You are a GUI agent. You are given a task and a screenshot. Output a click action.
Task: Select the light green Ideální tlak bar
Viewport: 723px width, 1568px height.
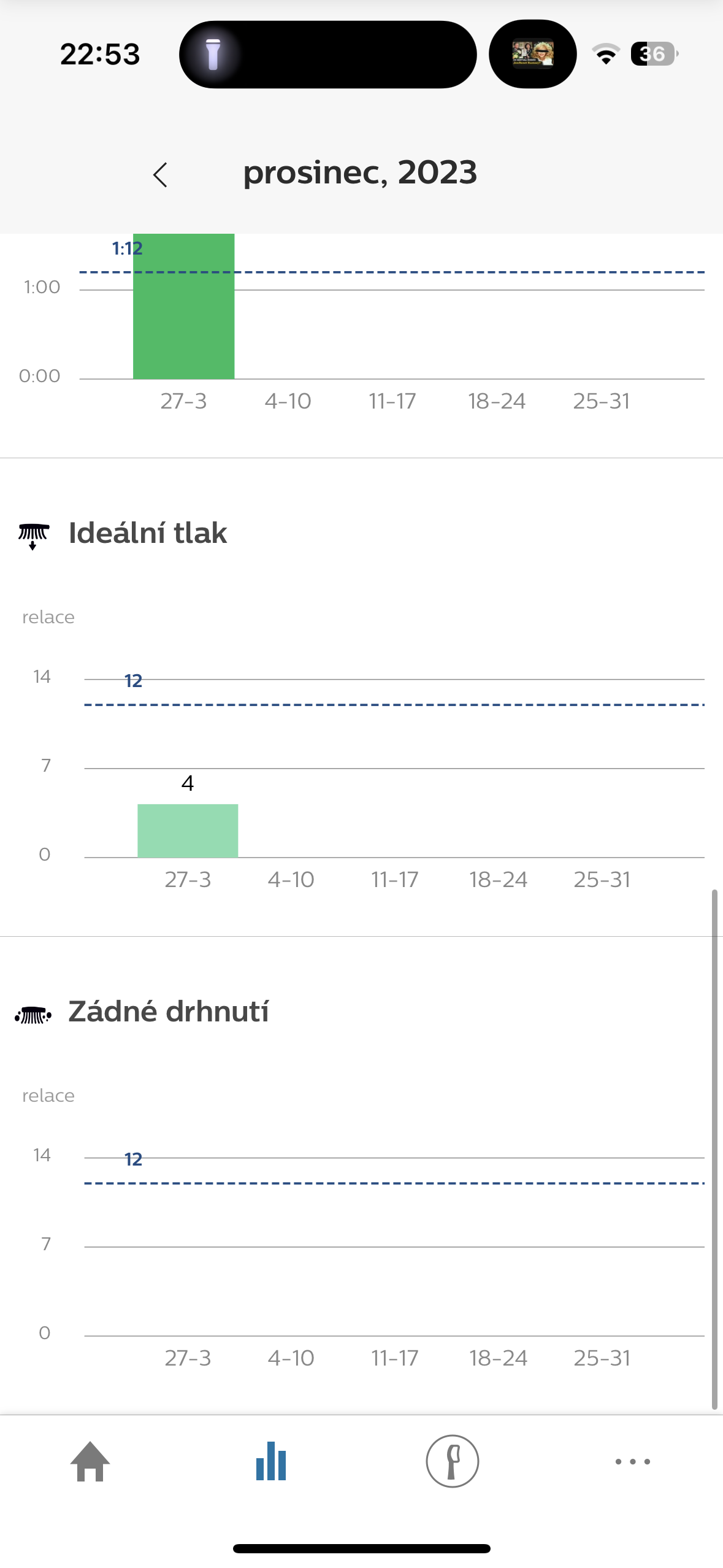point(188,831)
